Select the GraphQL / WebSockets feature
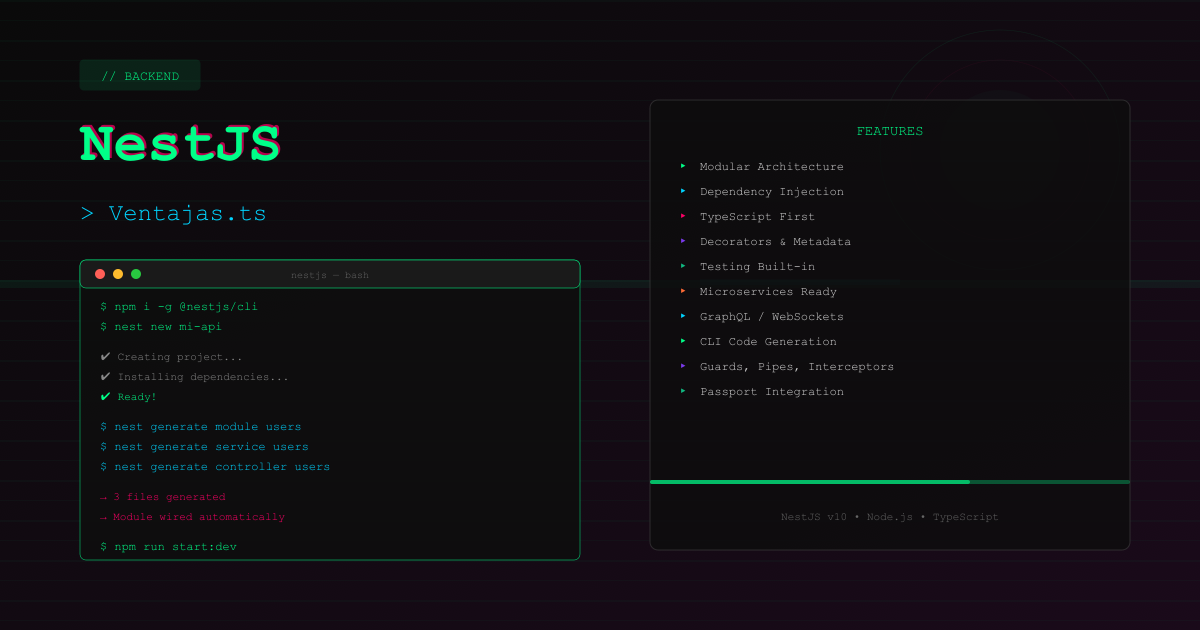 [x=772, y=317]
